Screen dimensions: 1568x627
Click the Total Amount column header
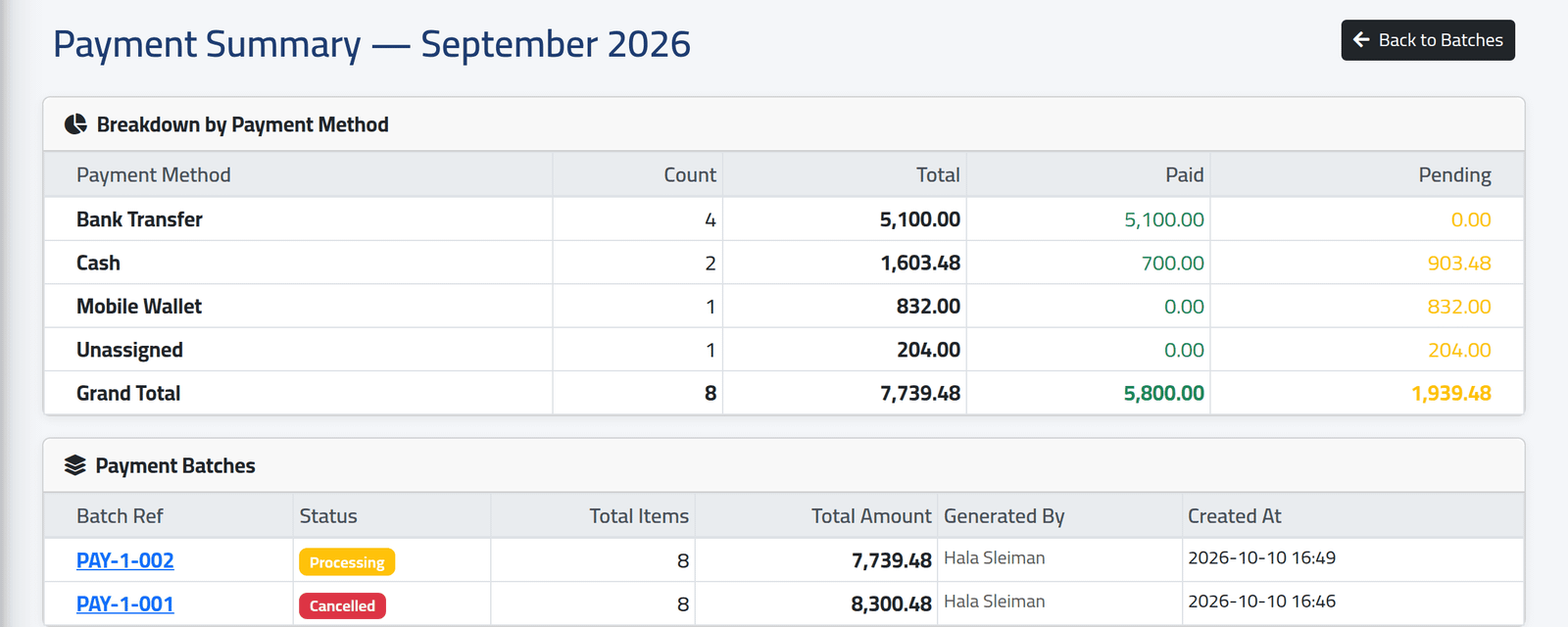pos(871,516)
